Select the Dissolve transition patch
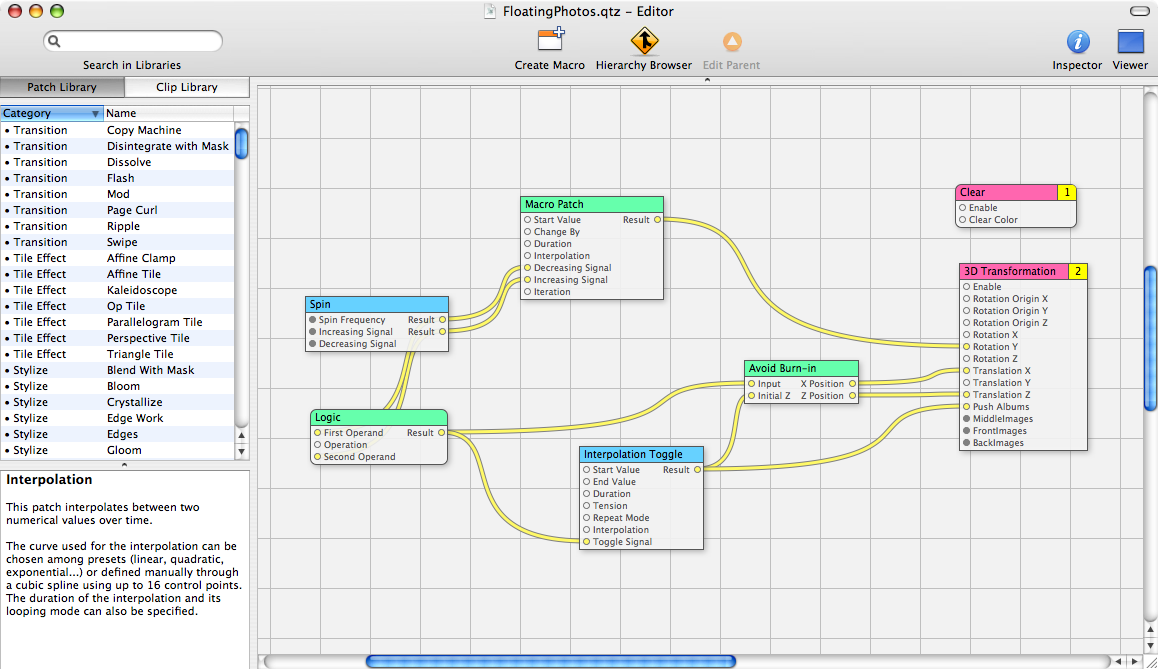1158x669 pixels. click(x=117, y=162)
